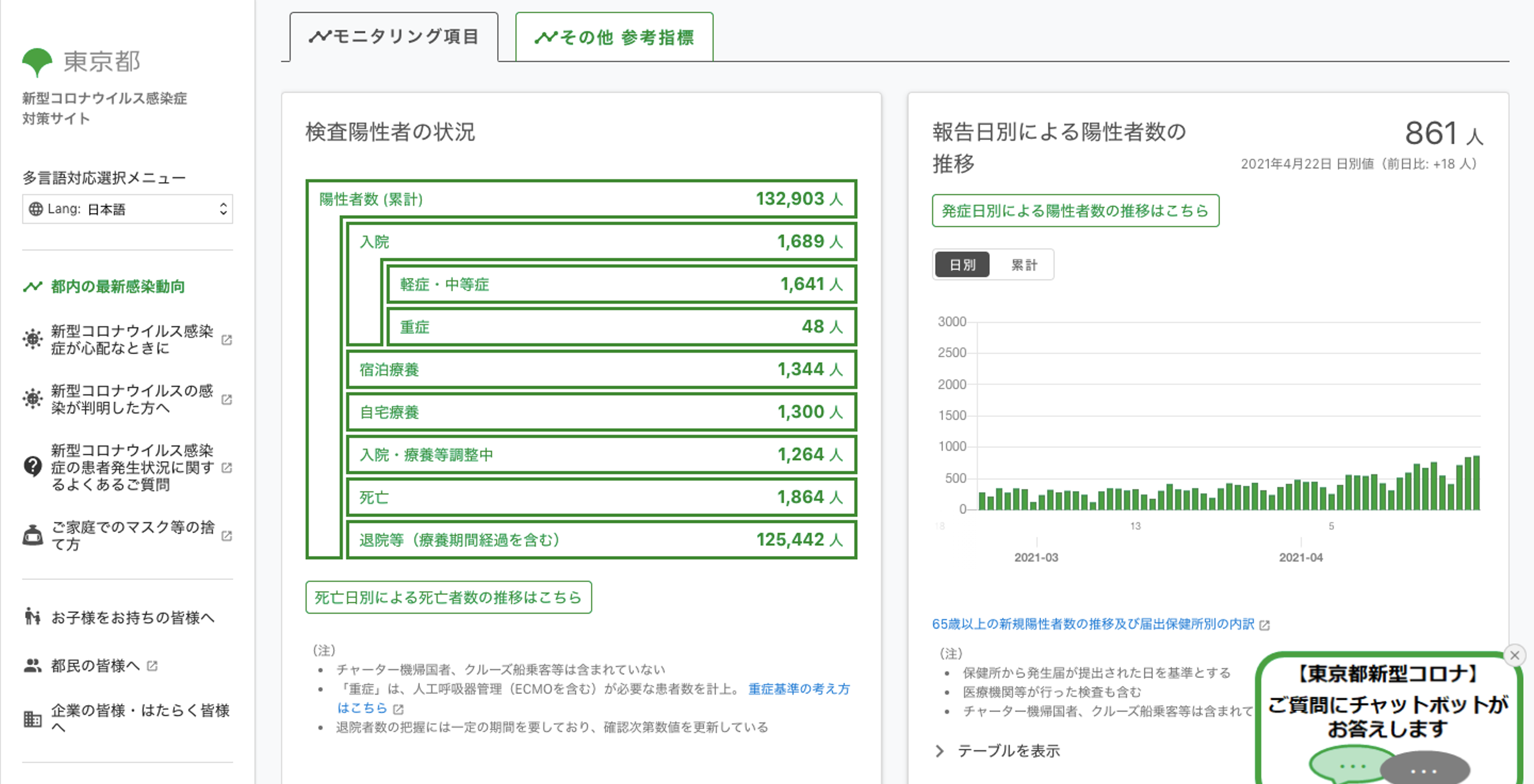Viewport: 1534px width, 784px height.
Task: Switch chart to 累計 cumulative view
Action: pos(1023,265)
